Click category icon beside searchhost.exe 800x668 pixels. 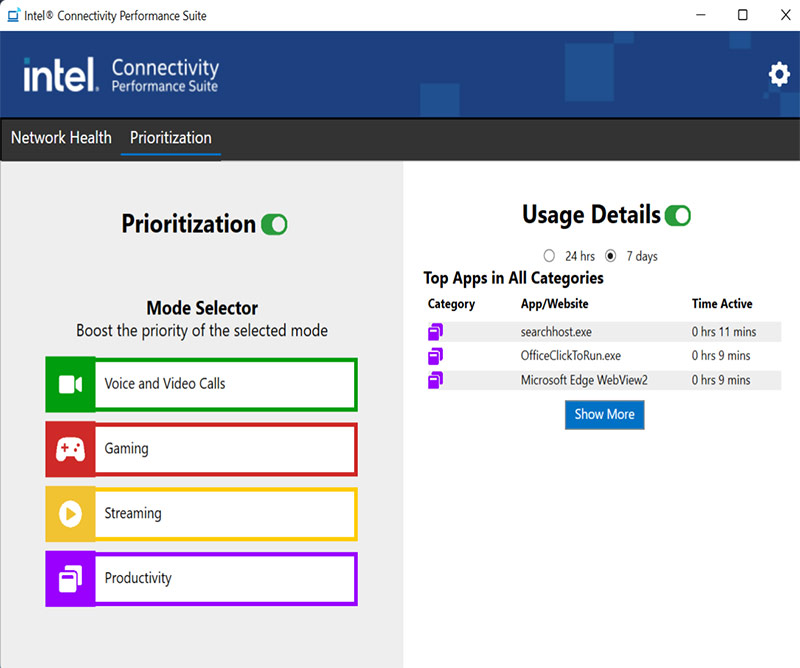click(435, 332)
